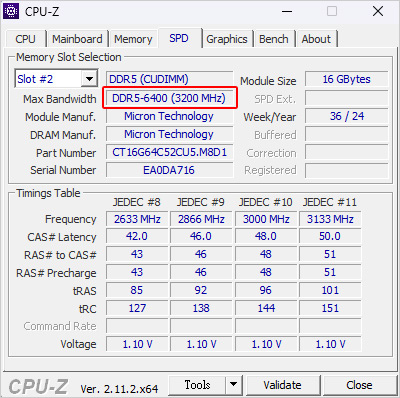Open the Tools dropdown arrow
This screenshot has width=400, height=398.
pyautogui.click(x=234, y=385)
